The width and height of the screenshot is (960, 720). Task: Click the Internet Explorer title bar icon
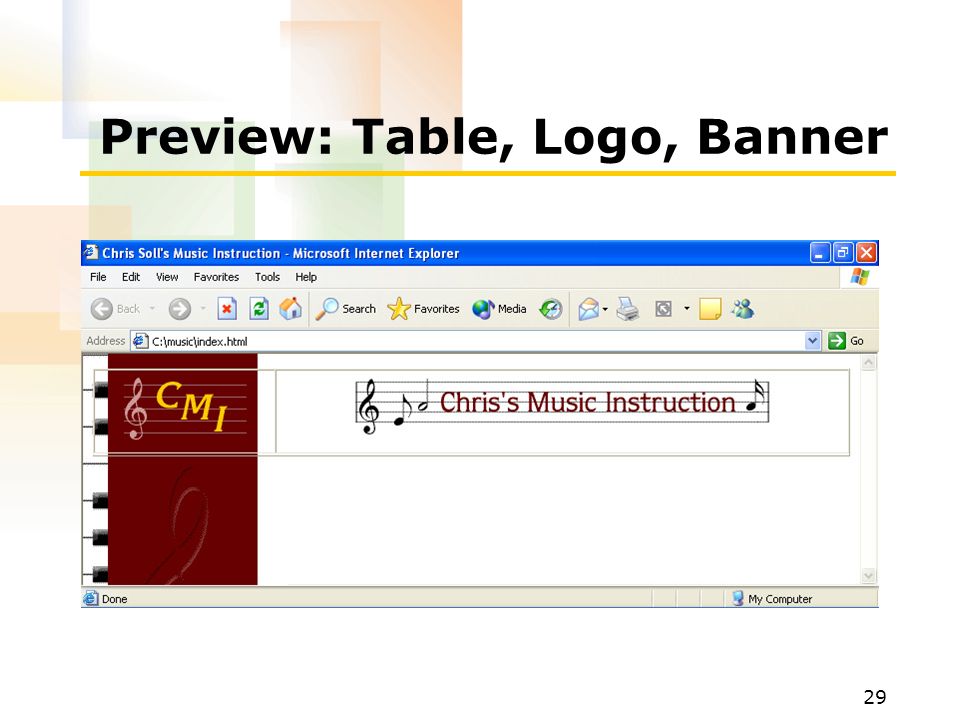click(x=91, y=252)
